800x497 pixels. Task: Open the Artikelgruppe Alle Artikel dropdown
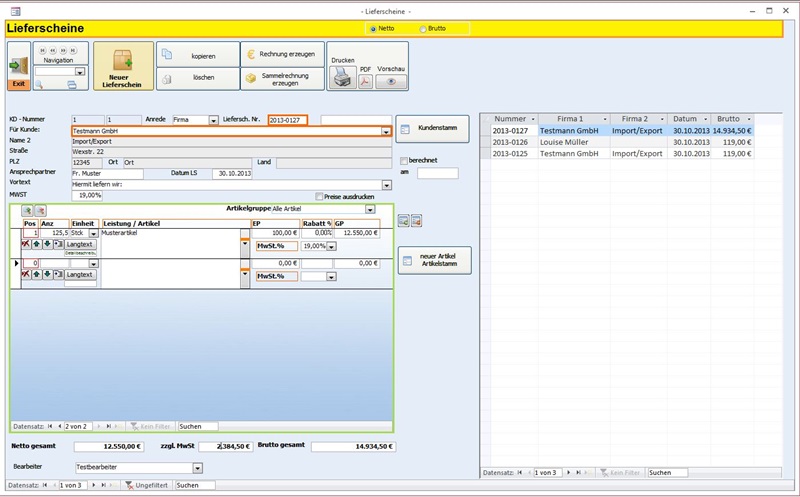[370, 209]
